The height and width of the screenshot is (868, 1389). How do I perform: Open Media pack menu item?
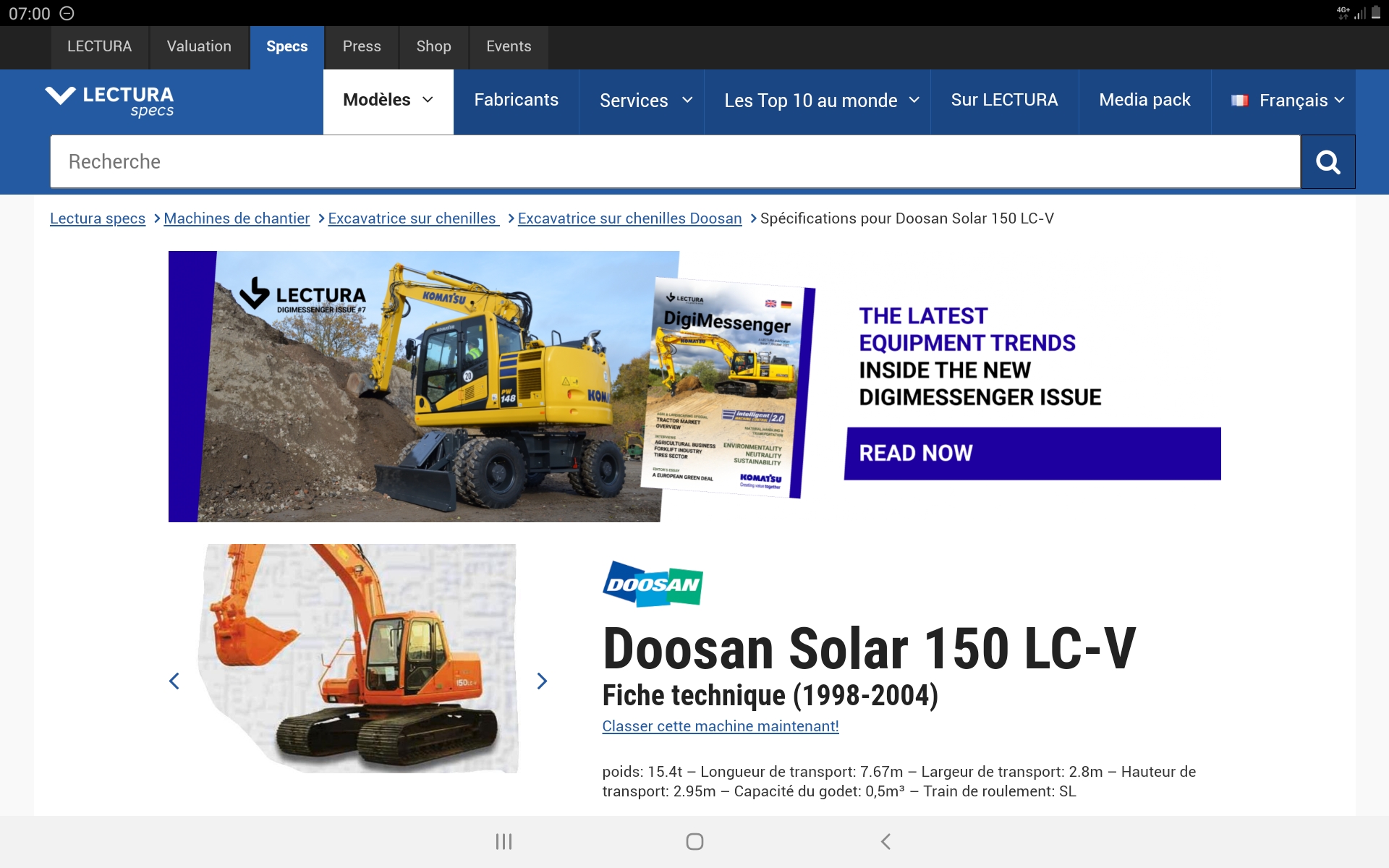click(x=1145, y=101)
